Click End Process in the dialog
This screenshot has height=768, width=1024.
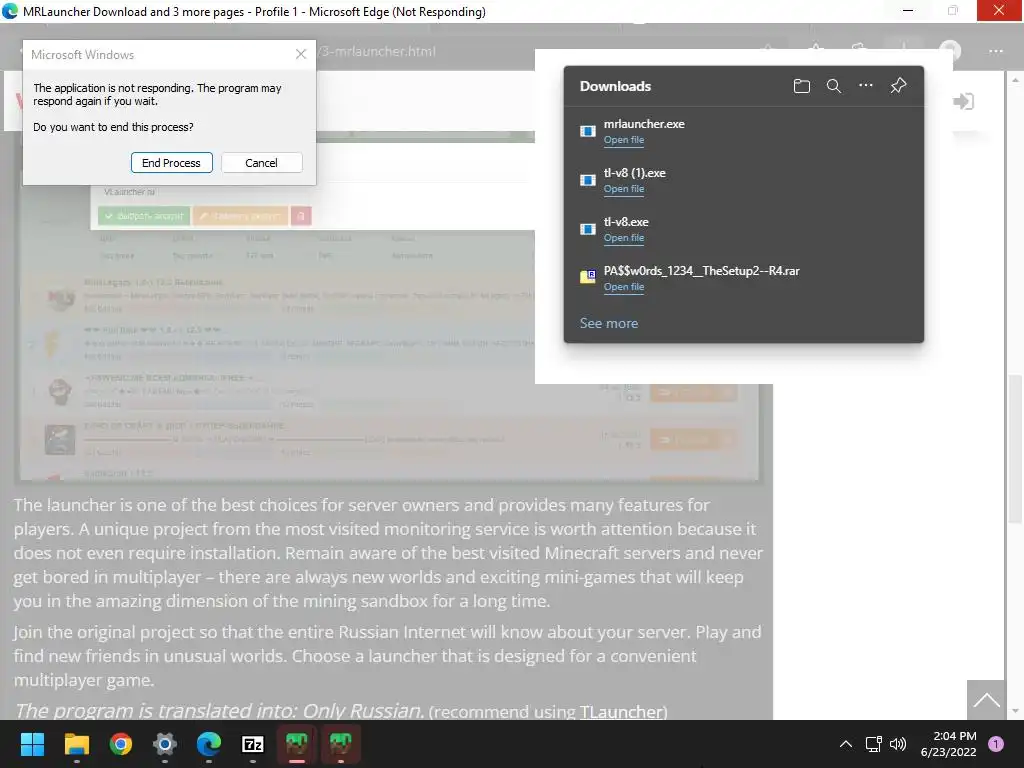click(x=172, y=163)
